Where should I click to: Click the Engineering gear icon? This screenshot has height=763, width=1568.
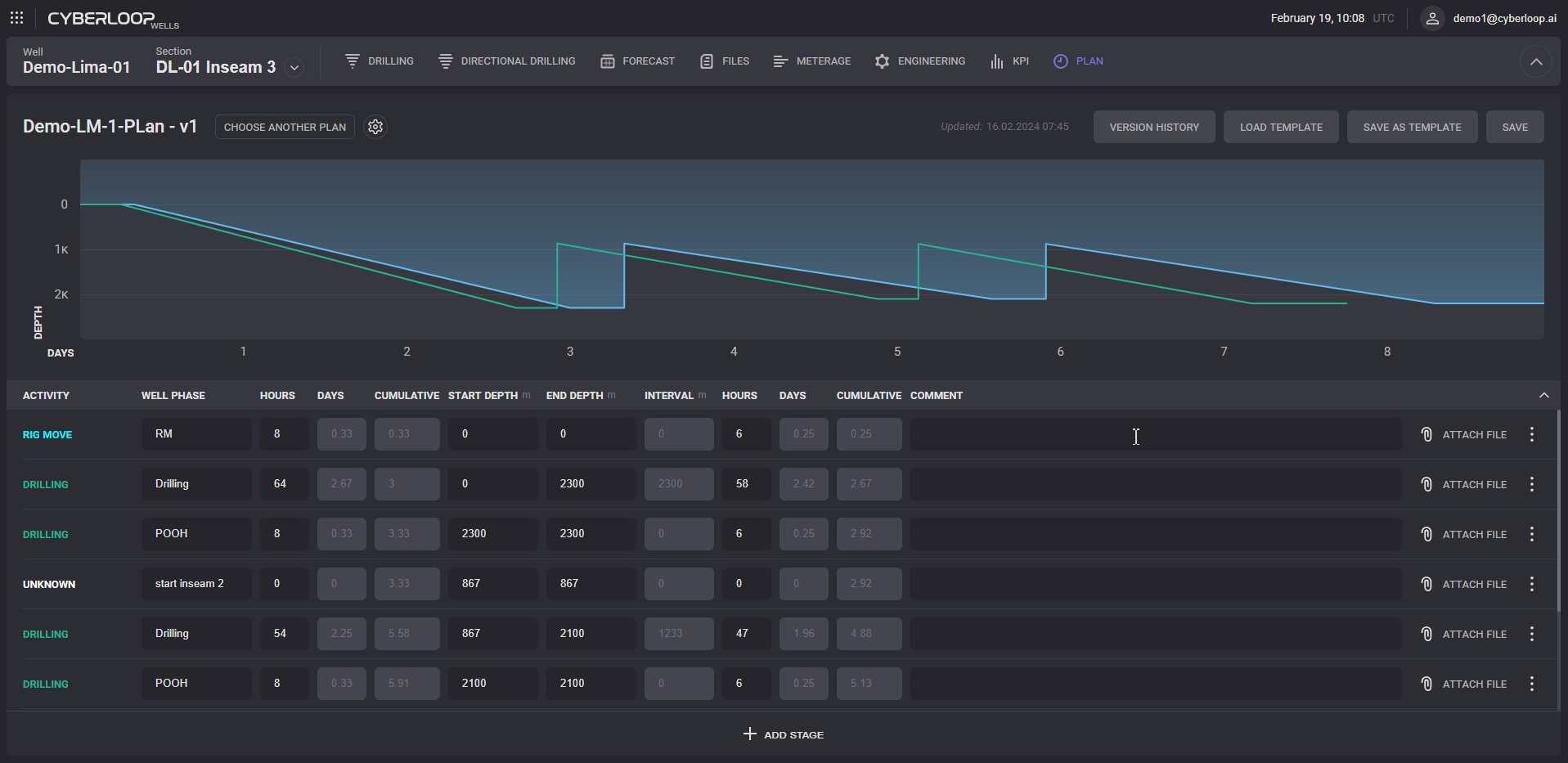[882, 61]
